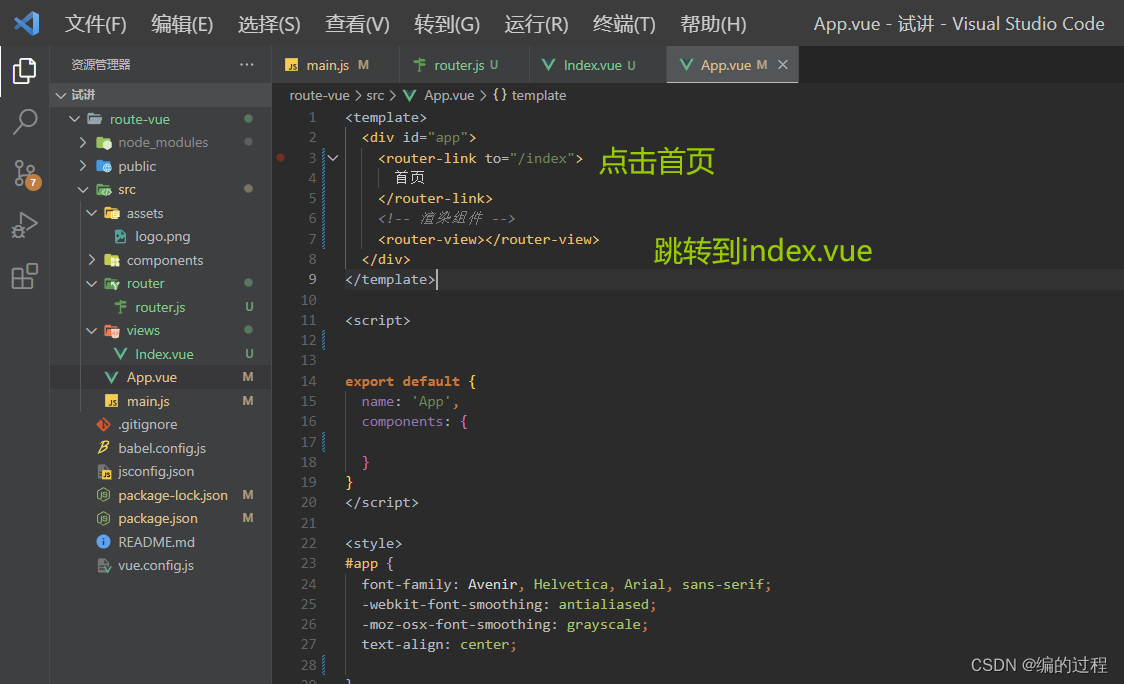Open Source Control view with 7 changes
The width and height of the screenshot is (1124, 684).
click(x=26, y=174)
